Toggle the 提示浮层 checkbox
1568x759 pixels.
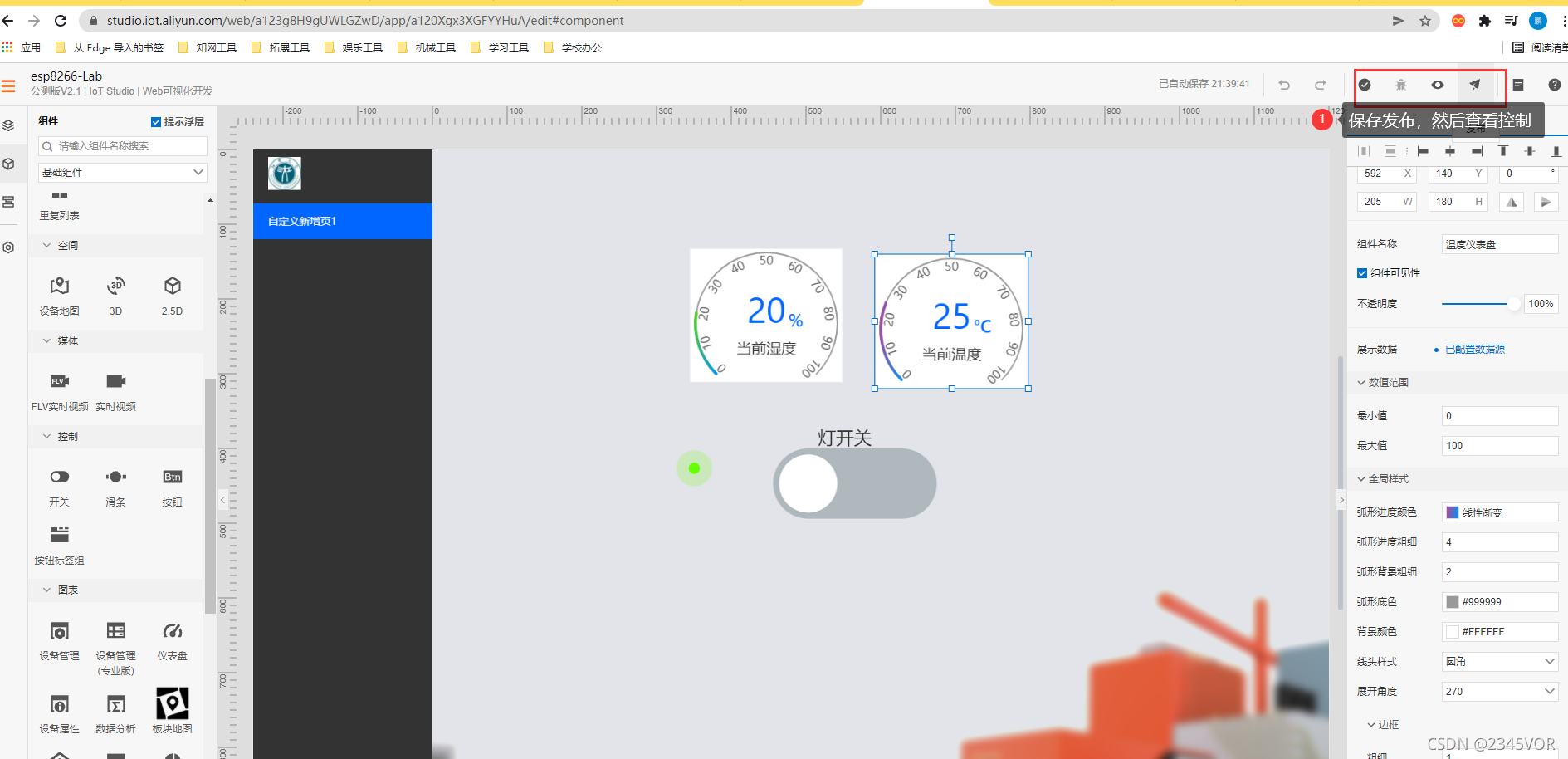pos(156,122)
